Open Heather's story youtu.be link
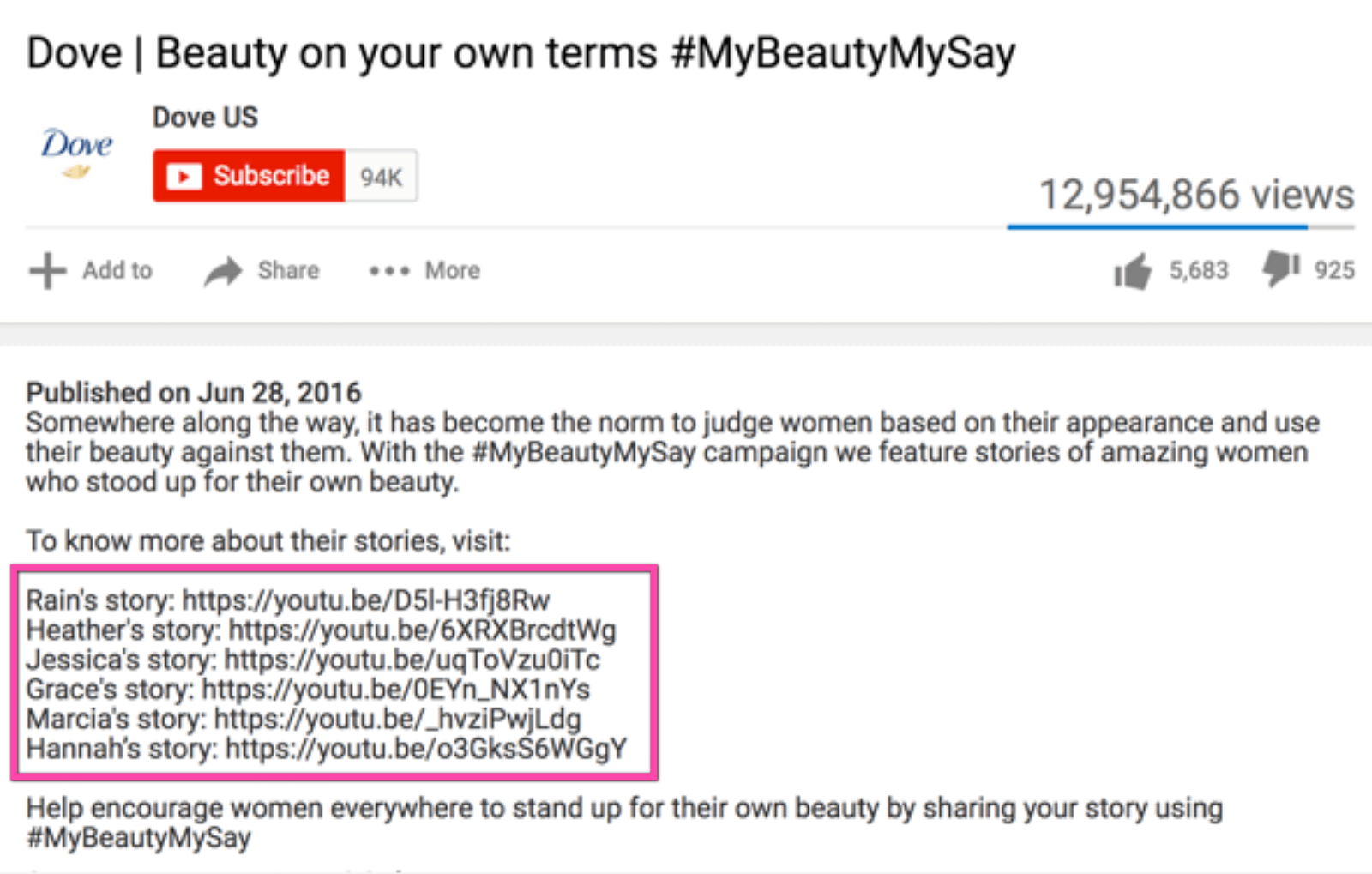This screenshot has height=874, width=1372. 422,630
